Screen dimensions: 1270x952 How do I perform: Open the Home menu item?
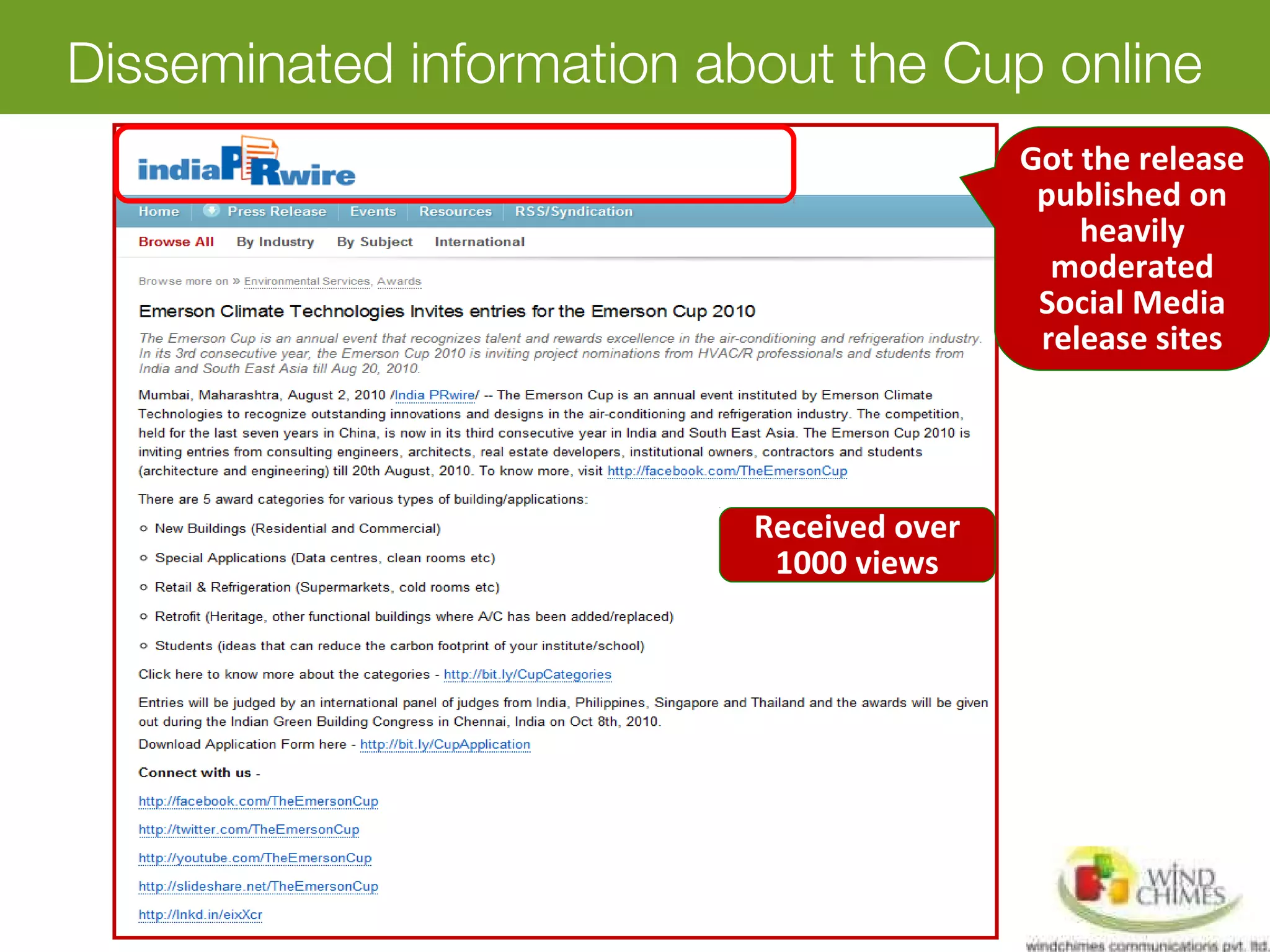point(159,212)
